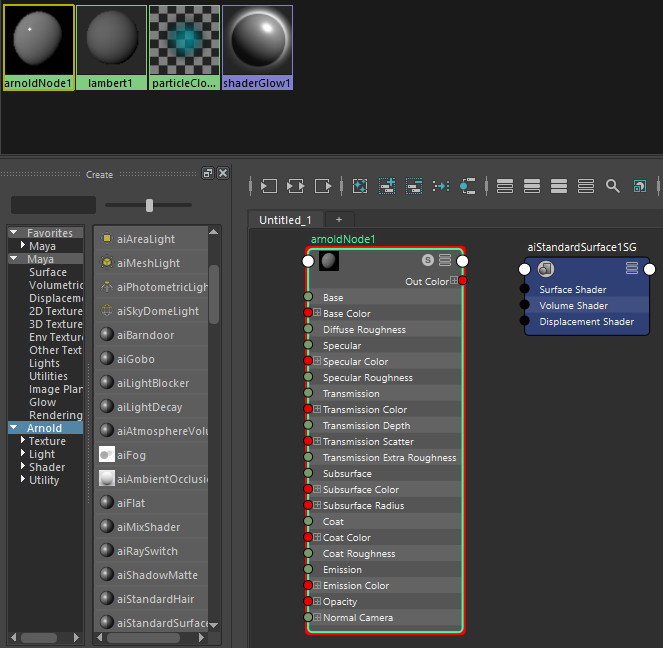663x648 pixels.
Task: Click the Specular Color input port
Action: coord(308,361)
